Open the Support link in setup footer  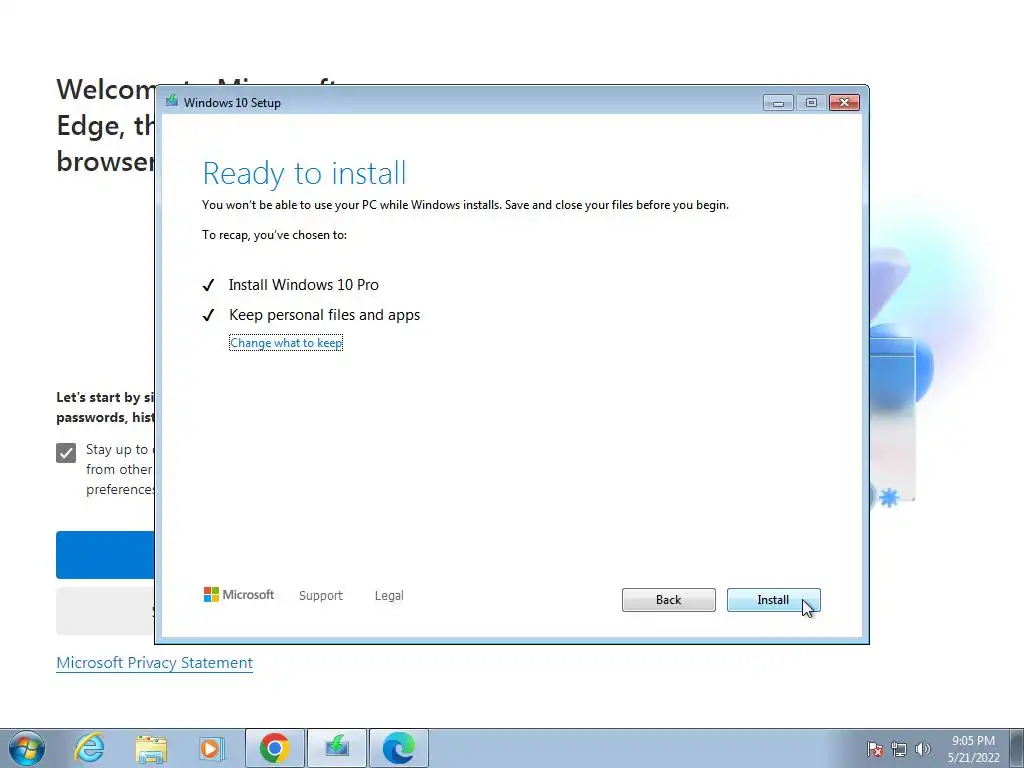[x=321, y=596]
